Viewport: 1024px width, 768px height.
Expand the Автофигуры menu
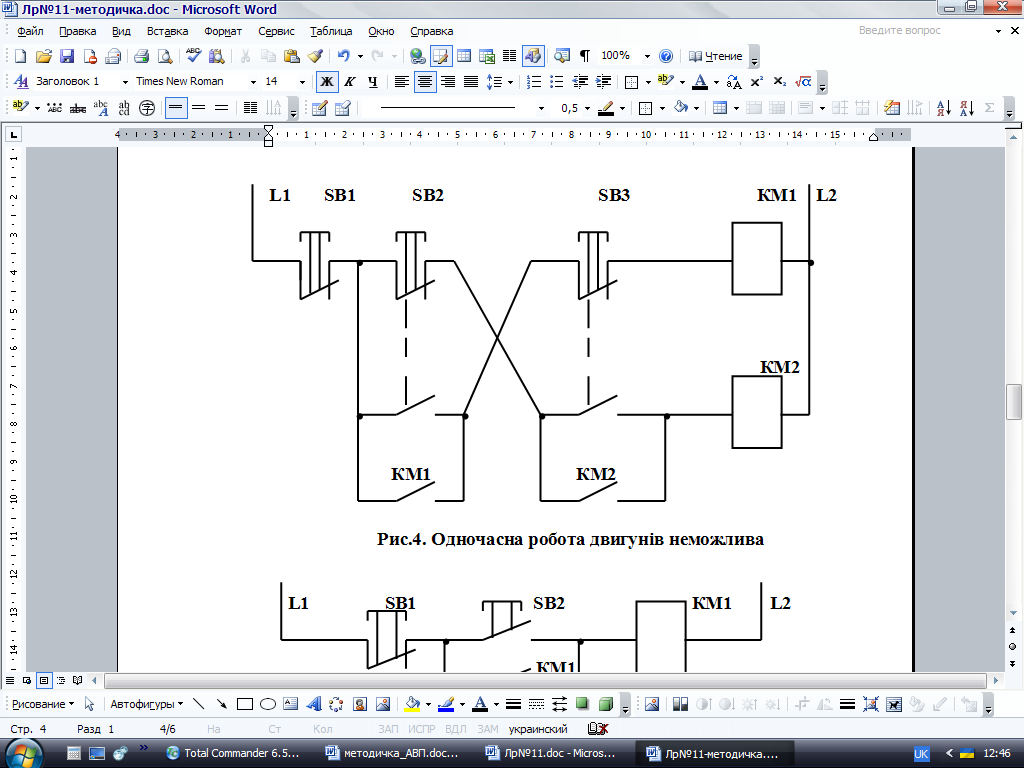click(x=146, y=704)
